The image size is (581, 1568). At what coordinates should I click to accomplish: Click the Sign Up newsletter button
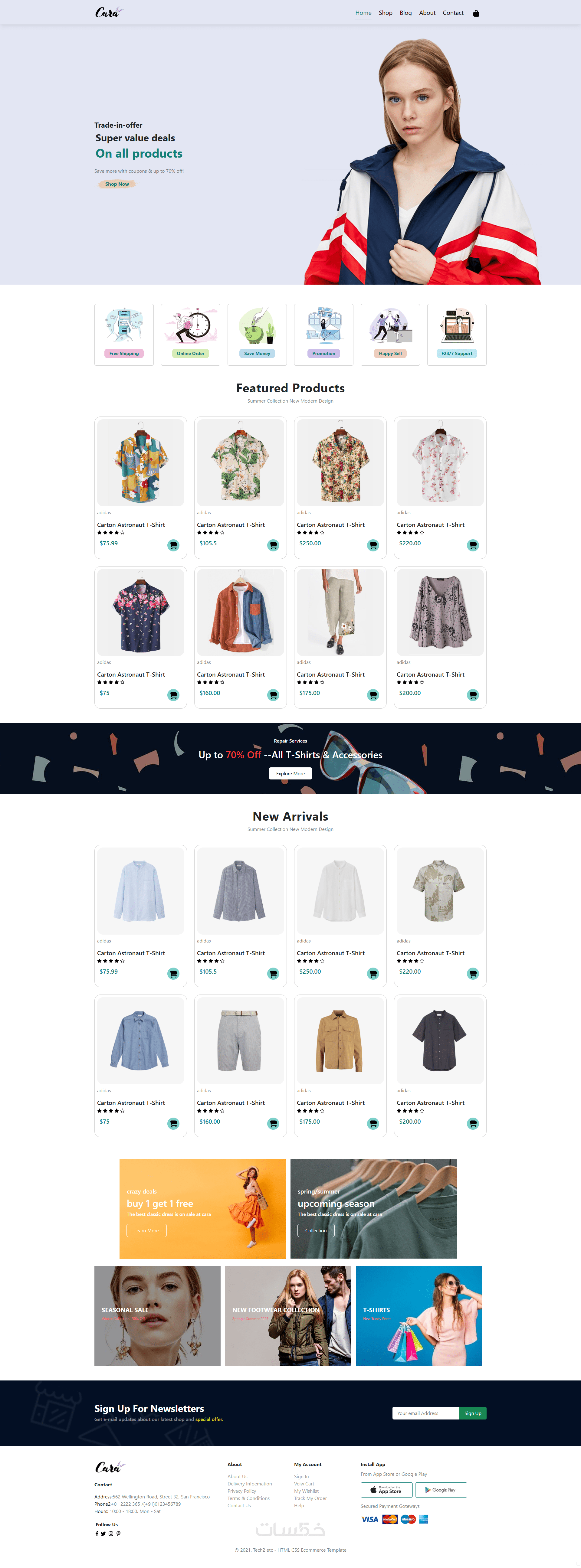pos(473,1413)
